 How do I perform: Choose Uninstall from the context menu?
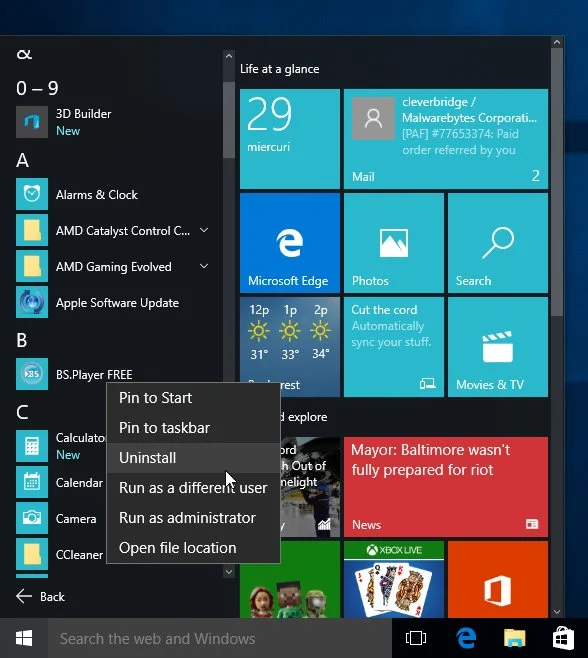click(193, 458)
